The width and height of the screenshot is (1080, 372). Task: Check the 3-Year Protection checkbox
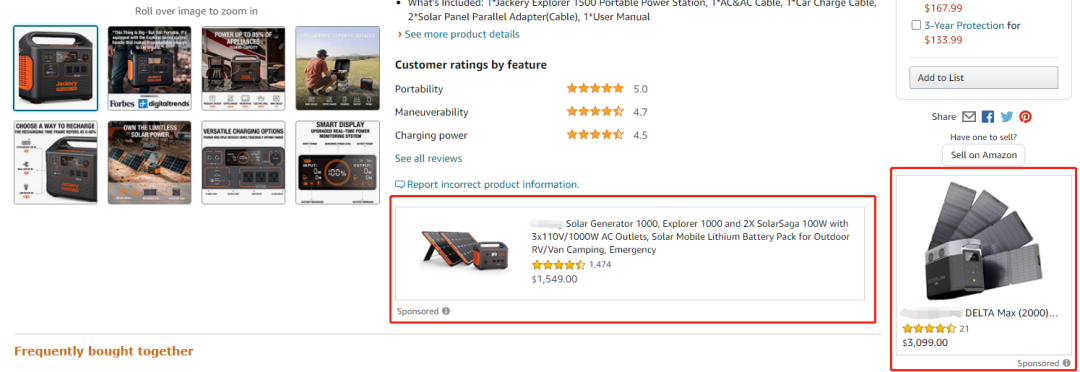click(916, 25)
